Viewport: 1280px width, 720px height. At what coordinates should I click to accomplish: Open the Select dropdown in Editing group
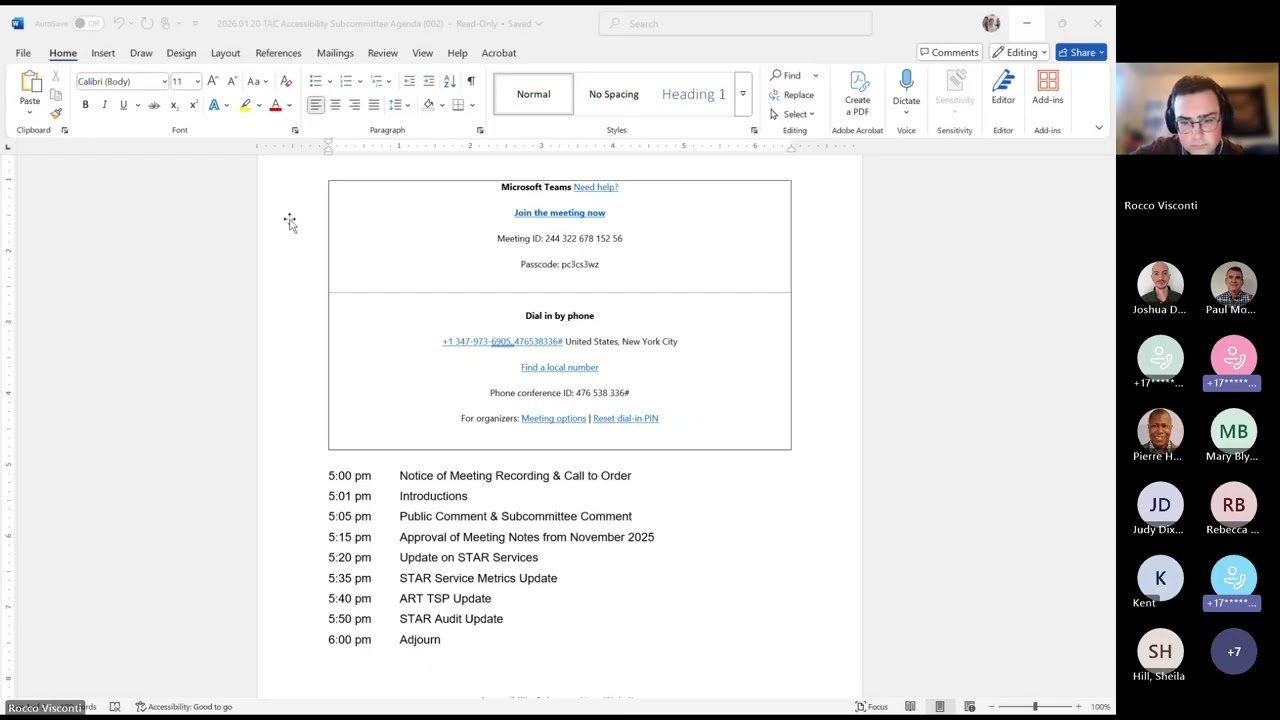pos(792,114)
